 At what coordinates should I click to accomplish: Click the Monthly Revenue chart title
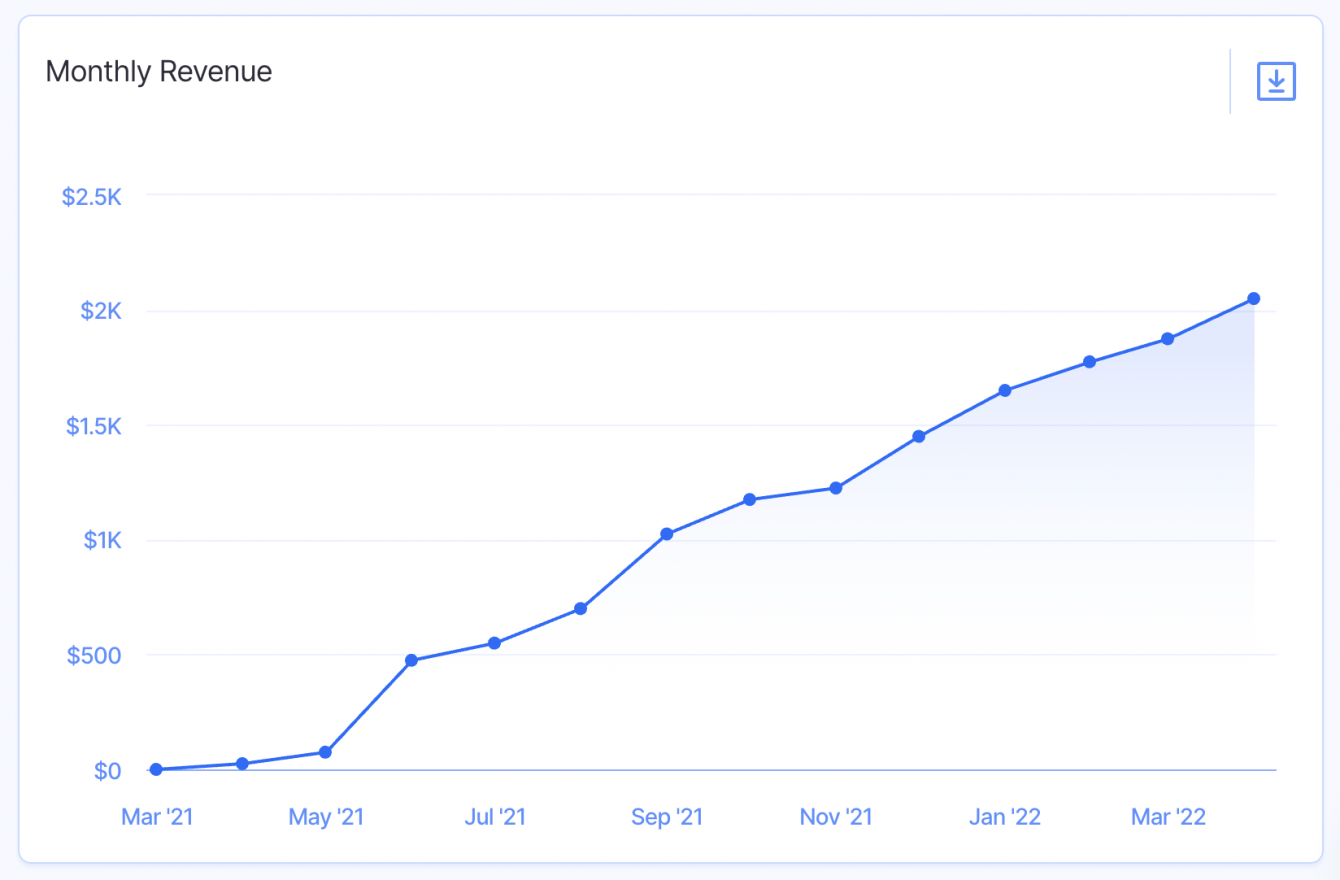[159, 72]
